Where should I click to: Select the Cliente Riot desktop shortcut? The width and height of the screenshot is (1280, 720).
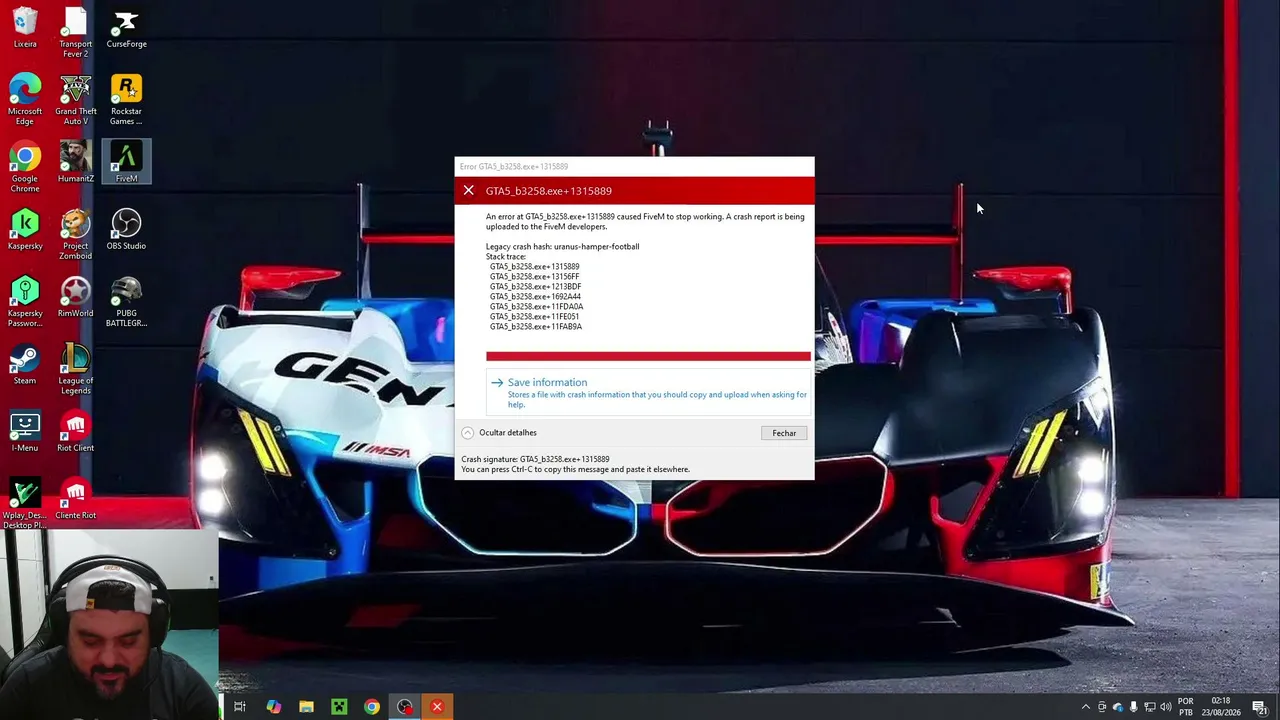(x=76, y=499)
